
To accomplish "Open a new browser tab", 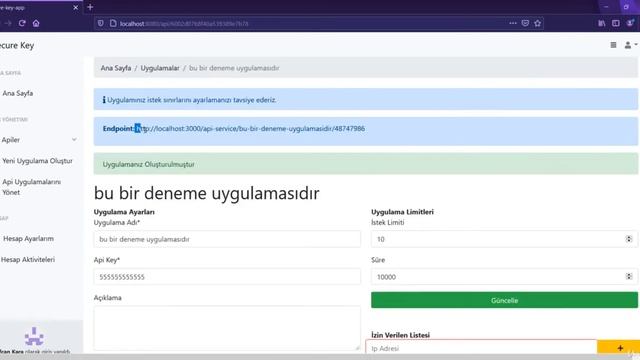I will tap(90, 7).
